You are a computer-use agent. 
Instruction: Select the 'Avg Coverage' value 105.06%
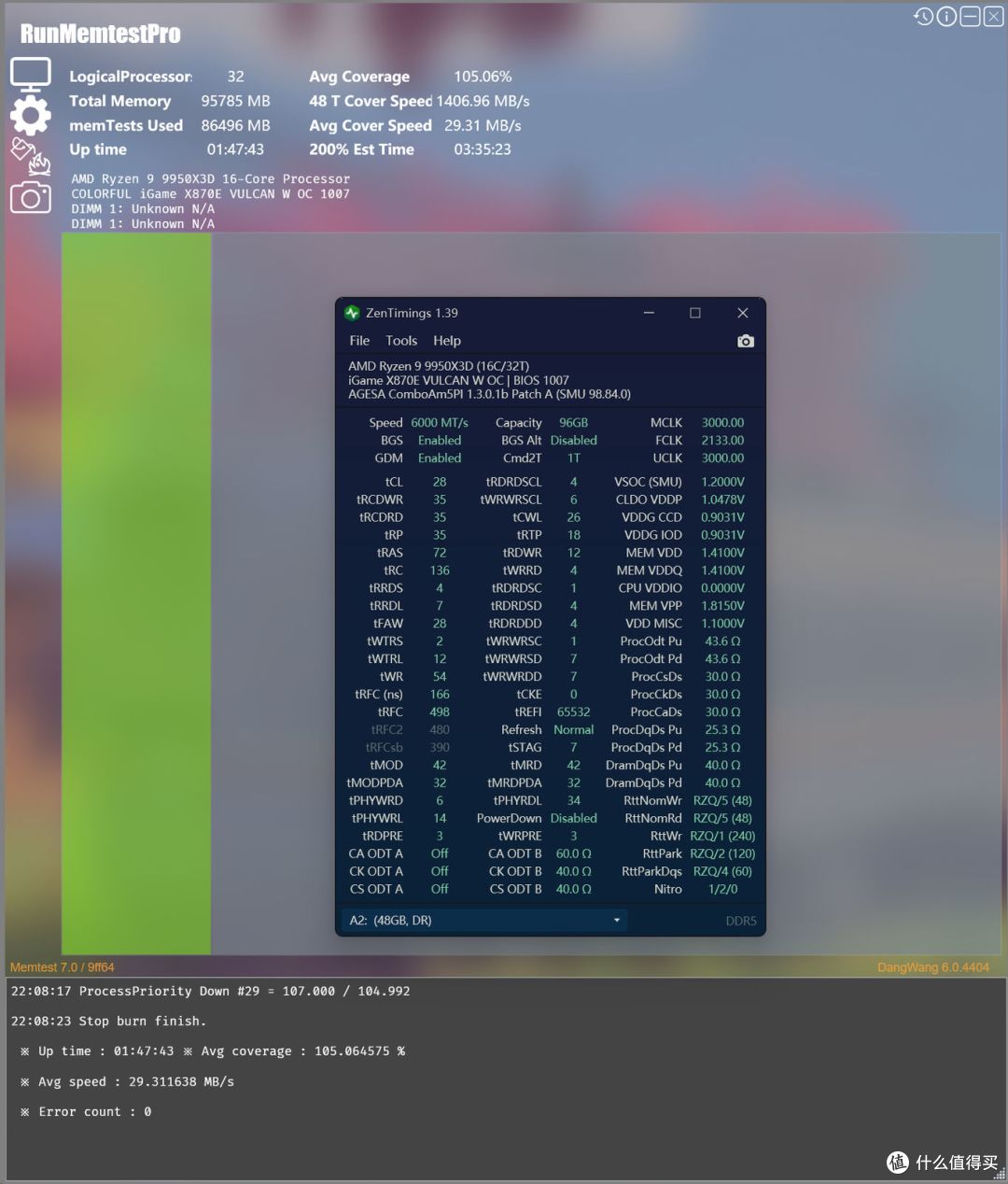483,77
